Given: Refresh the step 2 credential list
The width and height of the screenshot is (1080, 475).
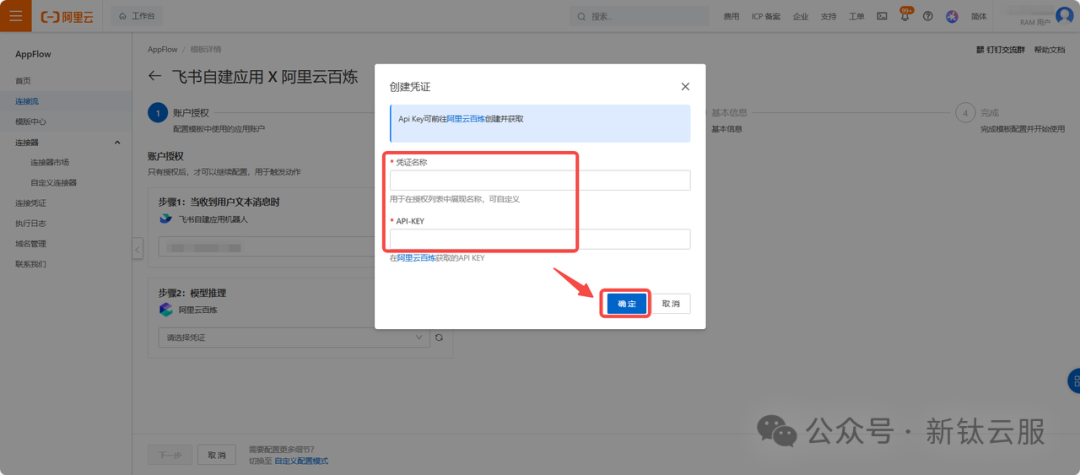Looking at the screenshot, I should pos(438,338).
